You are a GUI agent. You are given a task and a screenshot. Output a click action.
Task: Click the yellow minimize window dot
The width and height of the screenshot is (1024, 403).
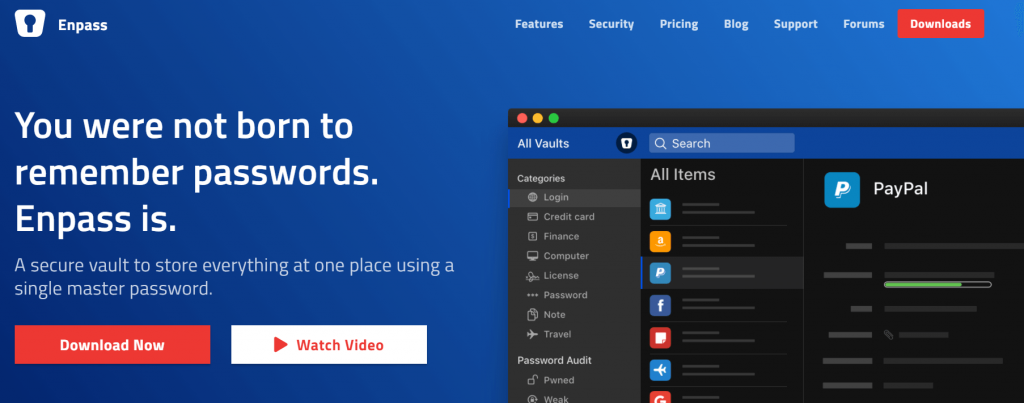click(537, 118)
